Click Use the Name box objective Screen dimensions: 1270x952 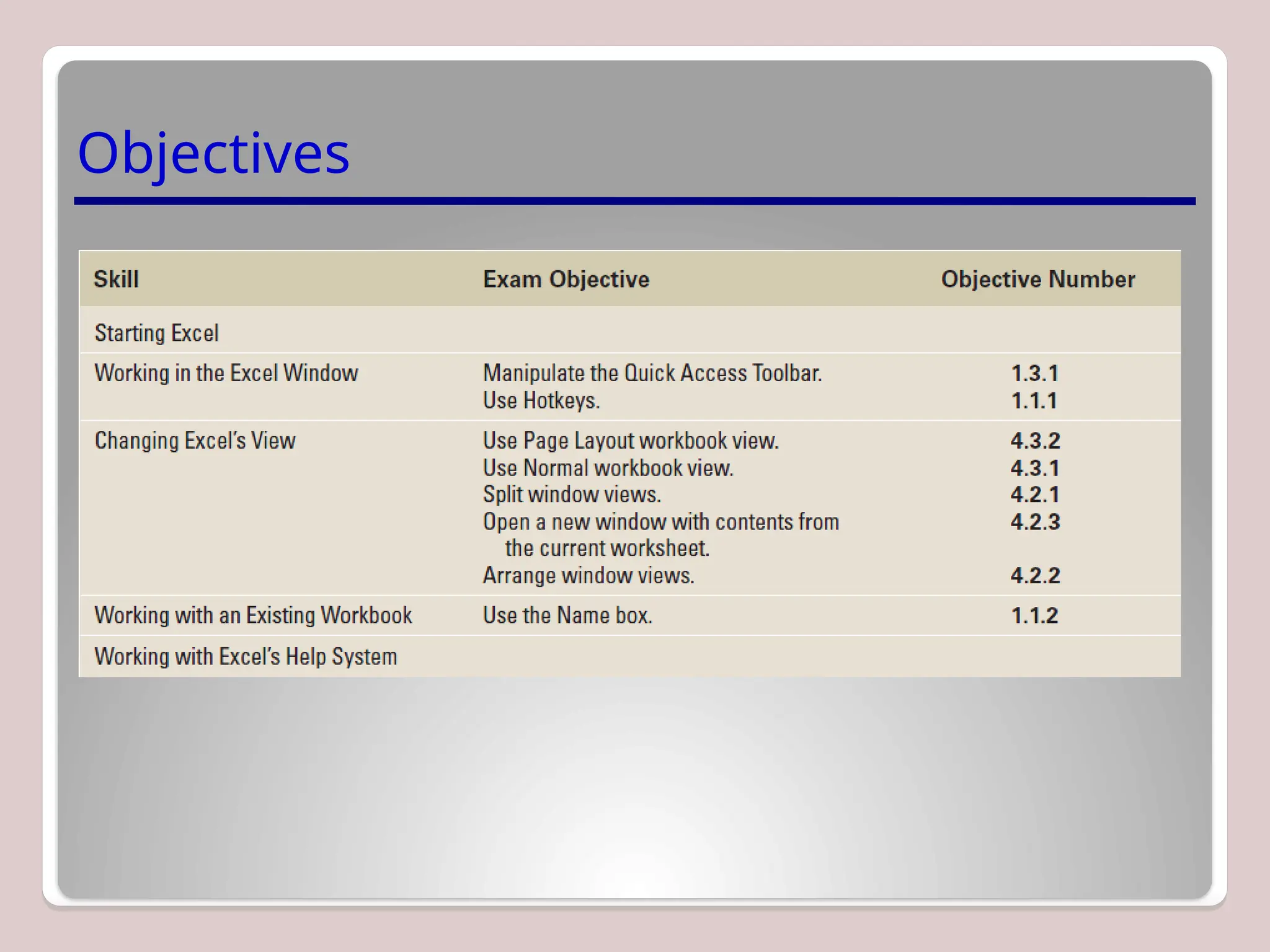click(567, 615)
